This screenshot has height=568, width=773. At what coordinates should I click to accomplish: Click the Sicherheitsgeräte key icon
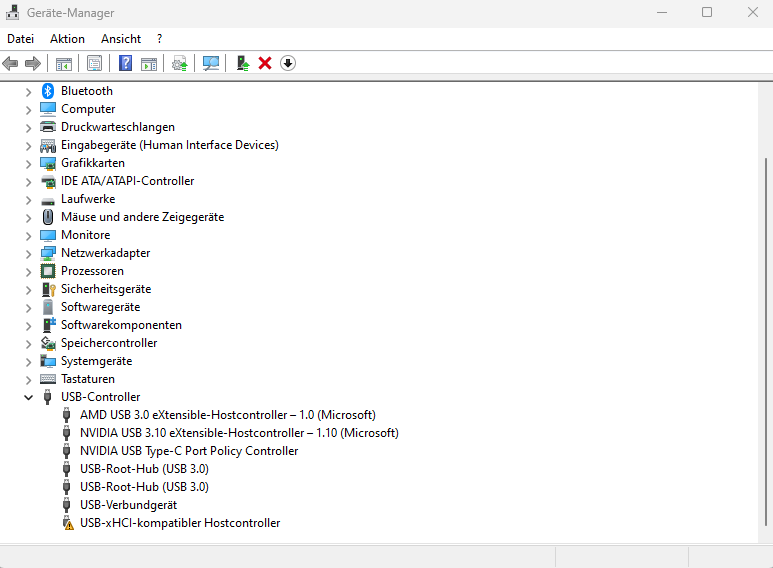pyautogui.click(x=48, y=289)
